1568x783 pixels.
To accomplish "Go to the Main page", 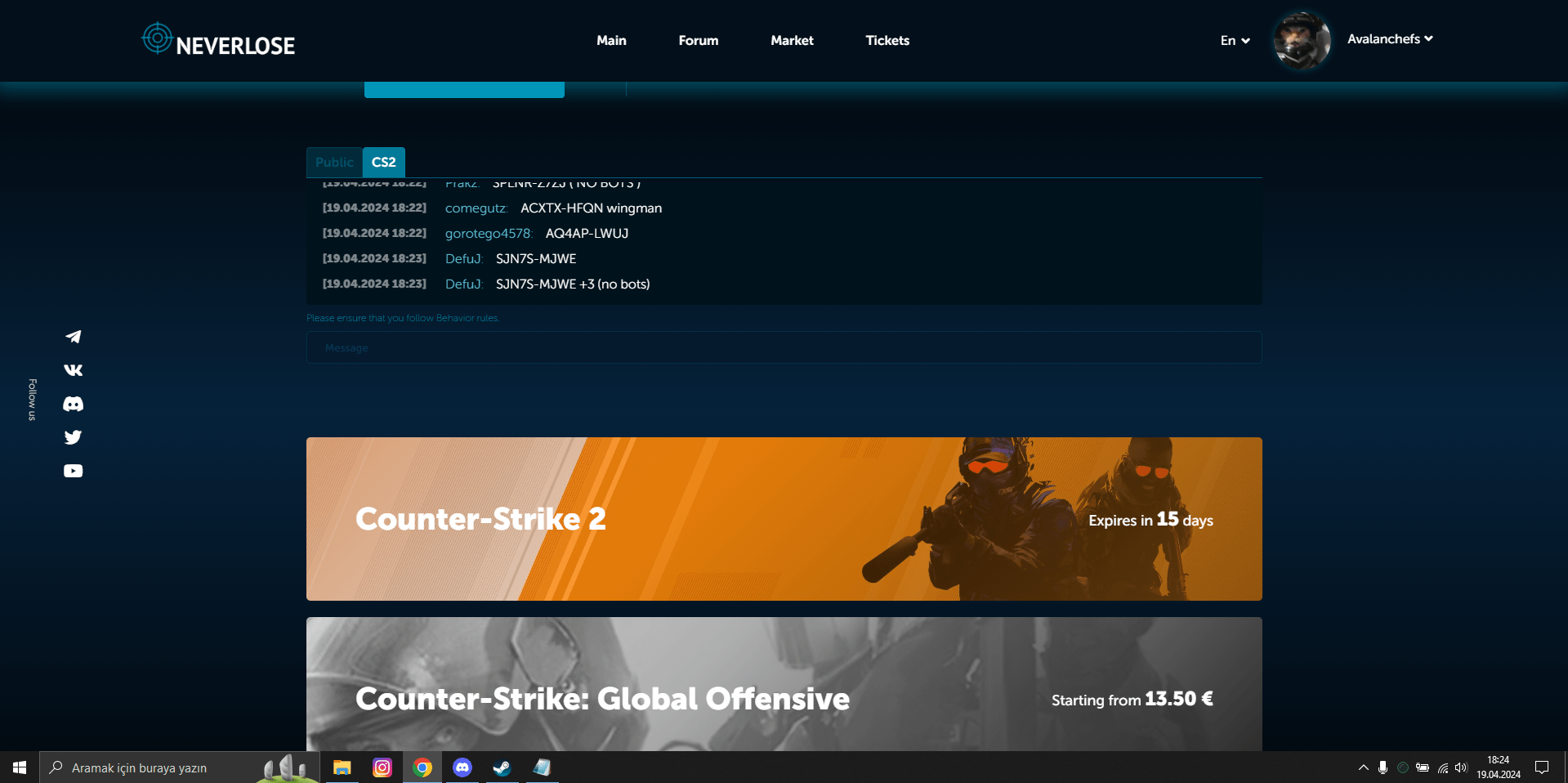I will point(611,40).
